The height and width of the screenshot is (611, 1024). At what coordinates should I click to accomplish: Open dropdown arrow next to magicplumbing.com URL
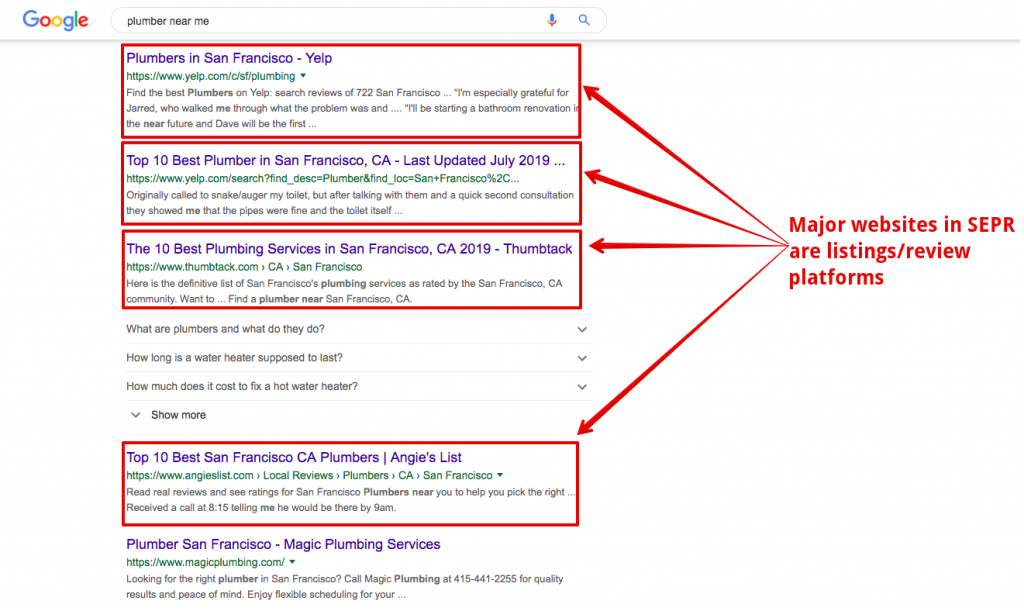[293, 562]
